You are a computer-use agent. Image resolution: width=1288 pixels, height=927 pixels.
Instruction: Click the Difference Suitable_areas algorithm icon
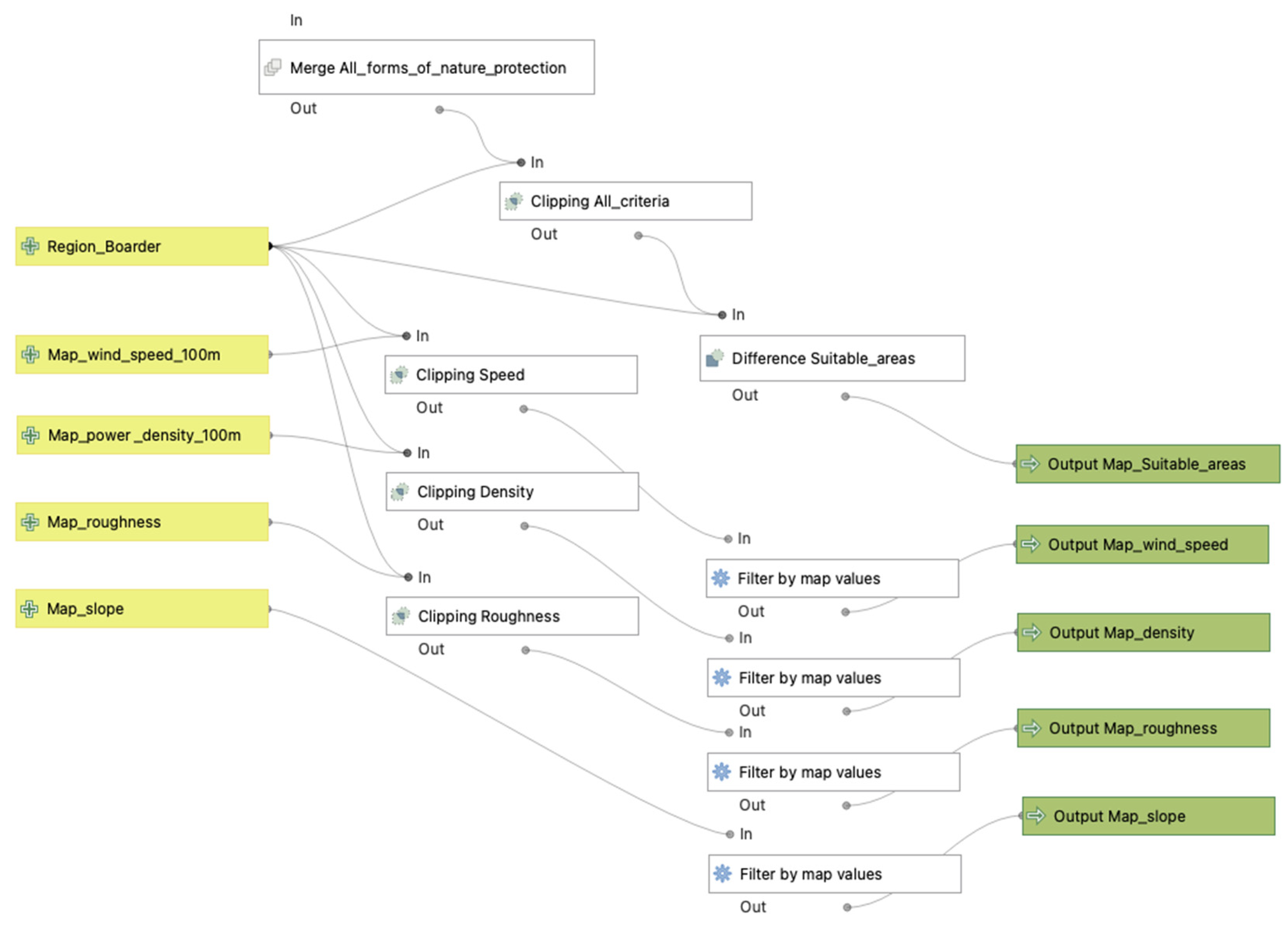[715, 358]
